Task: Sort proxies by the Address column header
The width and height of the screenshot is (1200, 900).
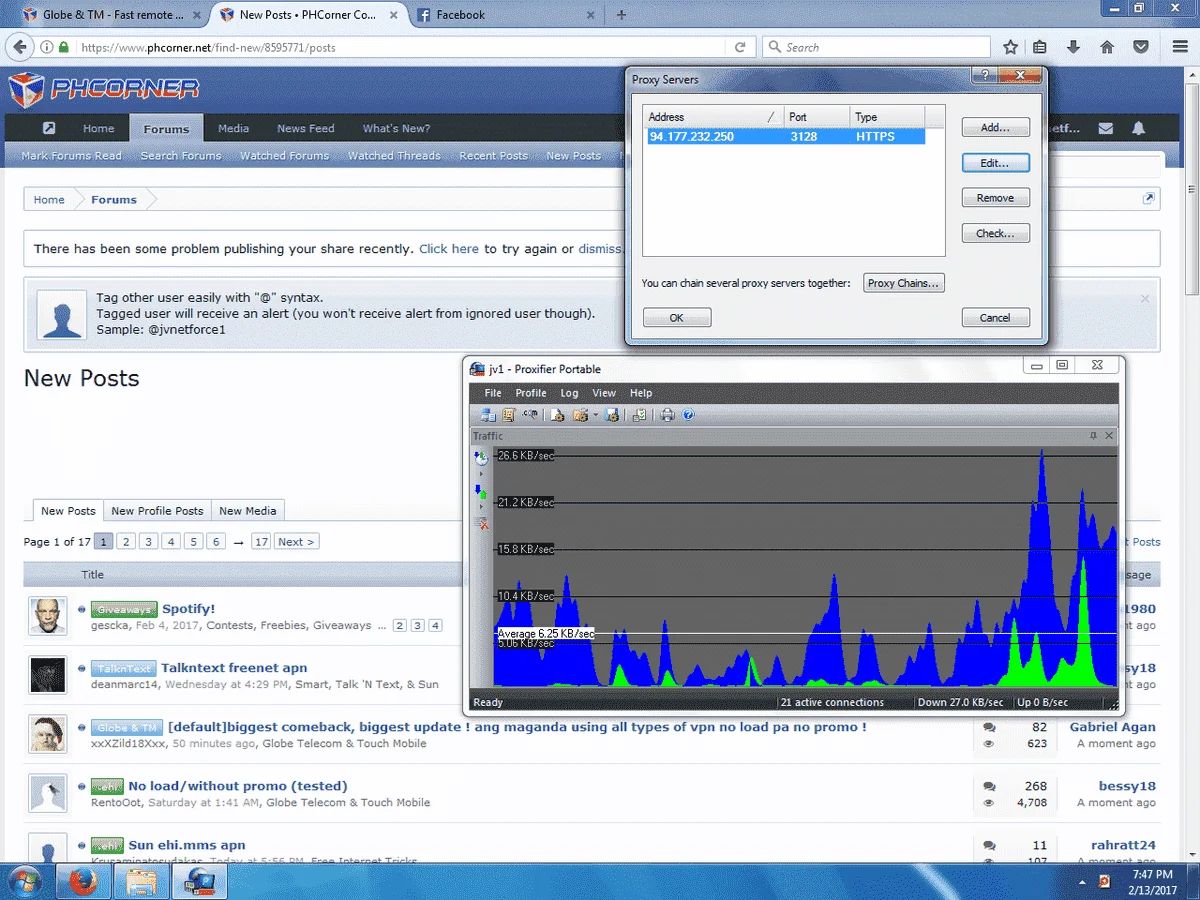Action: pos(712,117)
